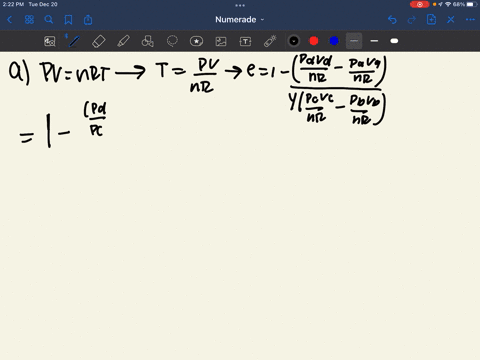Add a new page

tap(431, 20)
